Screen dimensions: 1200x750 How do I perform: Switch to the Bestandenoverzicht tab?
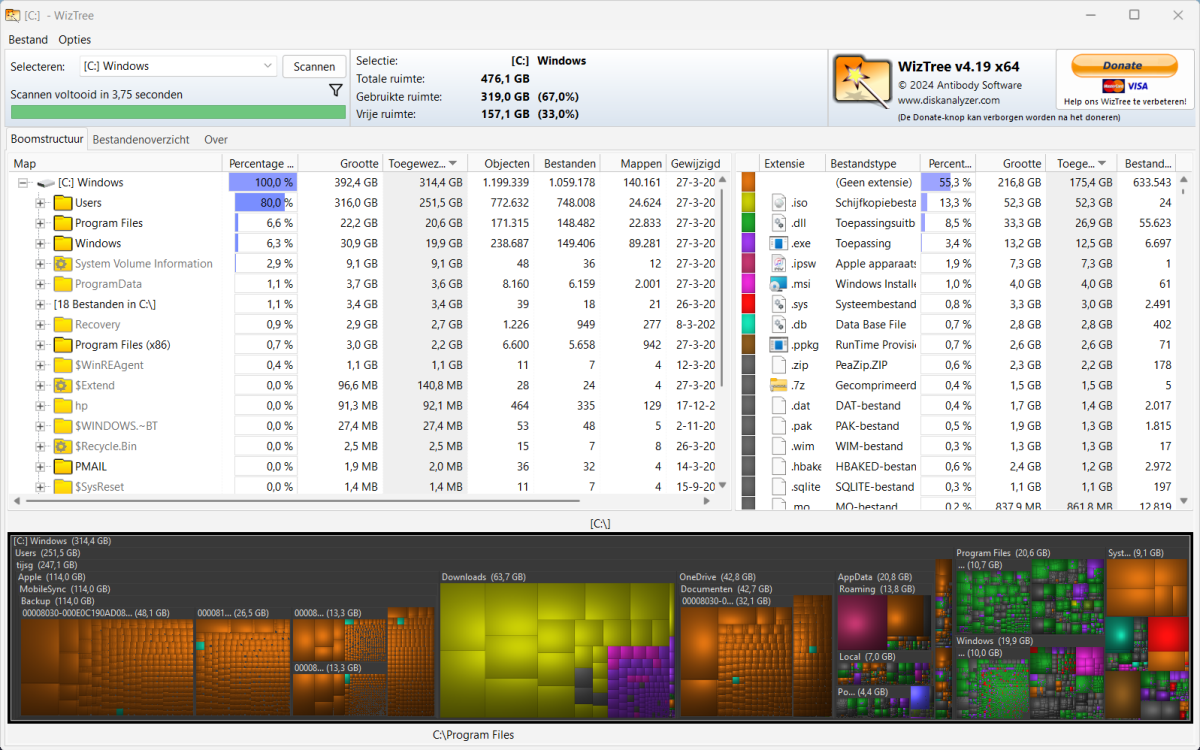point(141,140)
